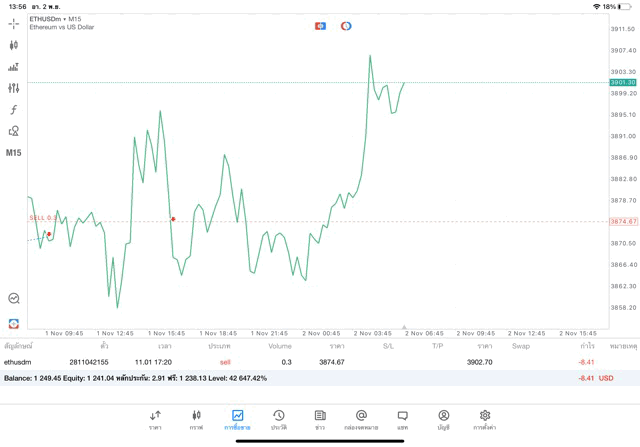This screenshot has height=447, width=640.
Task: Switch to the ราคา quotes tab
Action: tap(155, 419)
